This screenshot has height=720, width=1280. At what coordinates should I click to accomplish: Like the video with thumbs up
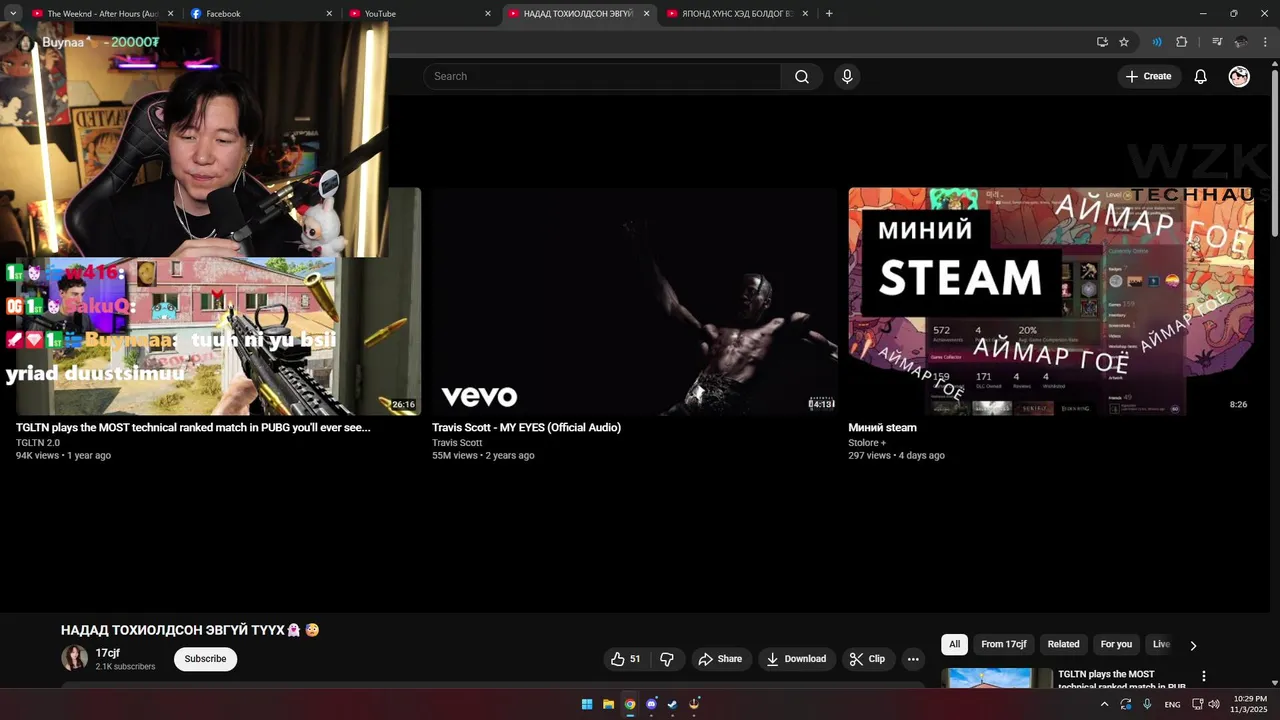(626, 659)
